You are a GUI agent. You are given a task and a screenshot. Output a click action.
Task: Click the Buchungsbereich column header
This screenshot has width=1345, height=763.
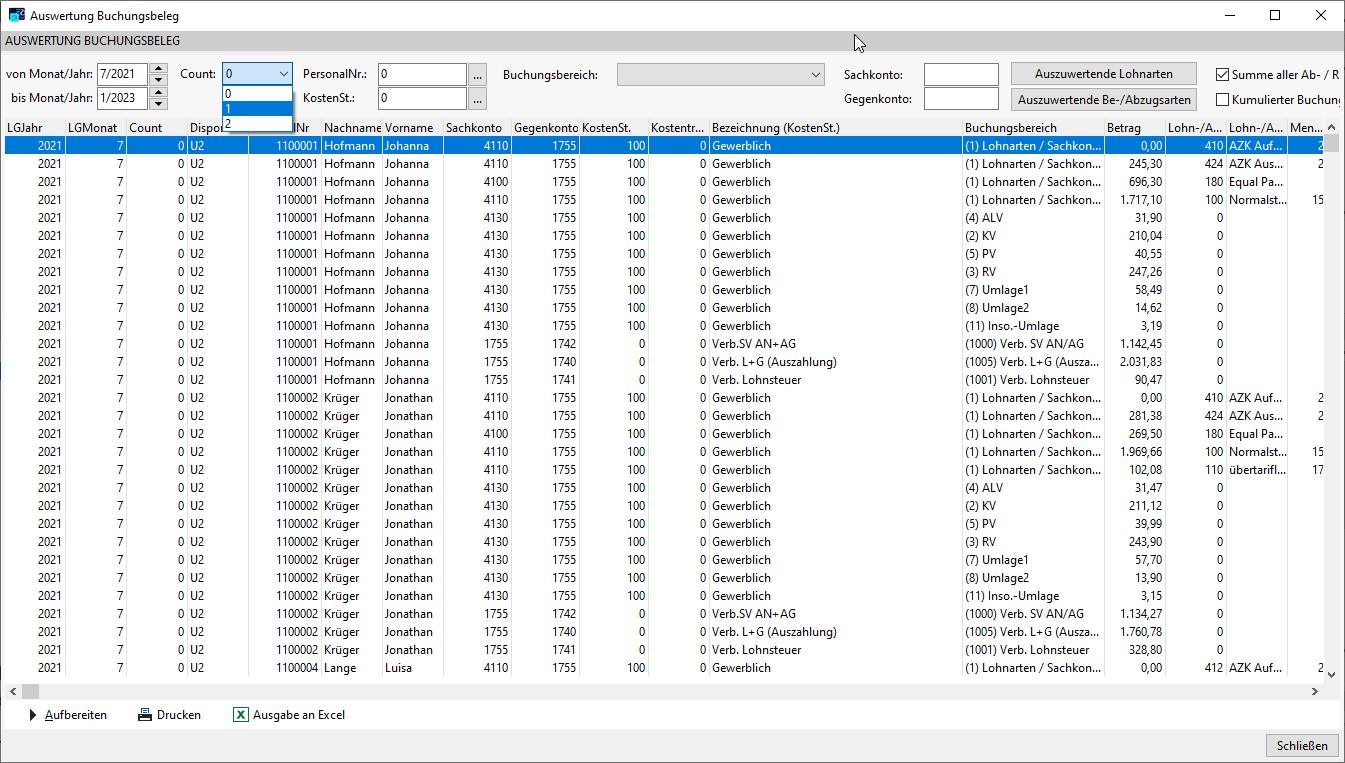click(x=1033, y=128)
